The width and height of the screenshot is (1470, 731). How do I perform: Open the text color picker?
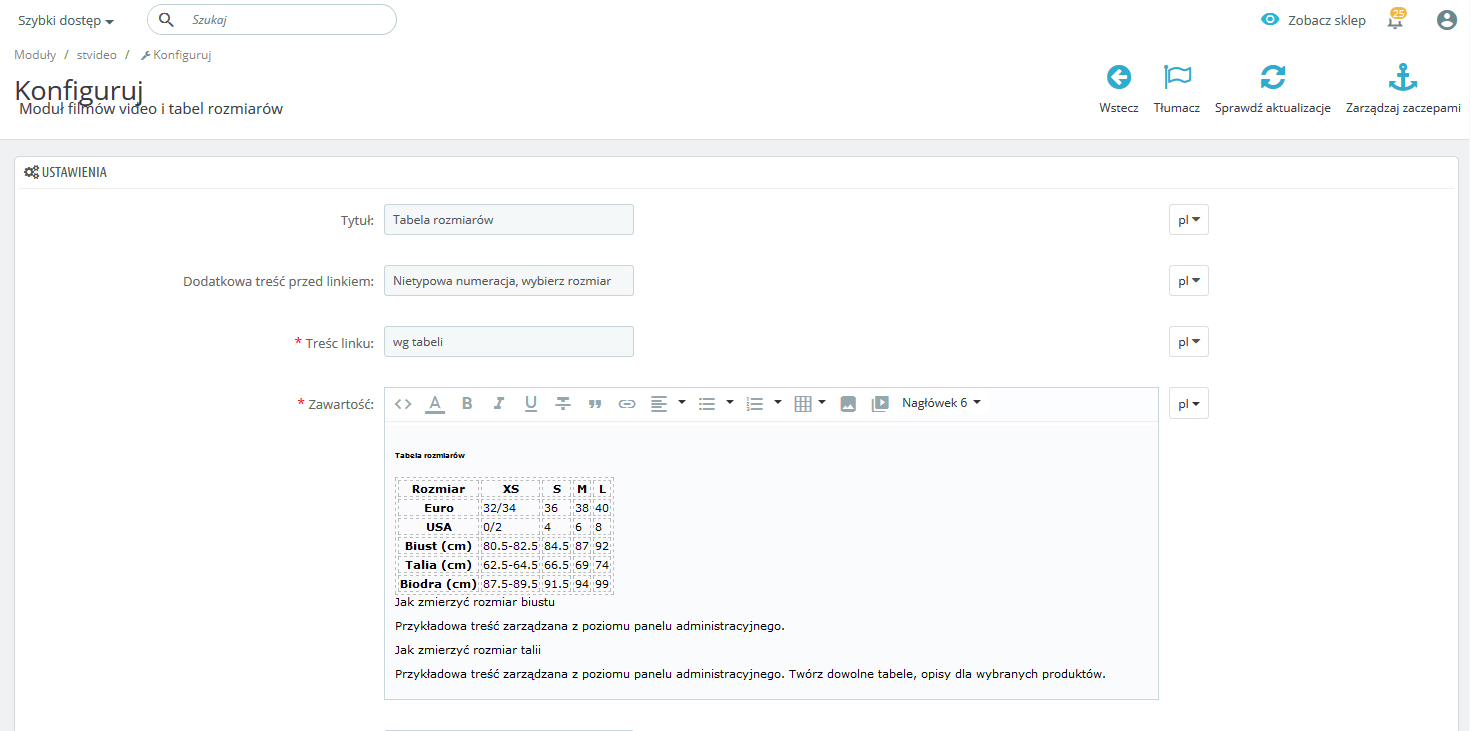(435, 404)
